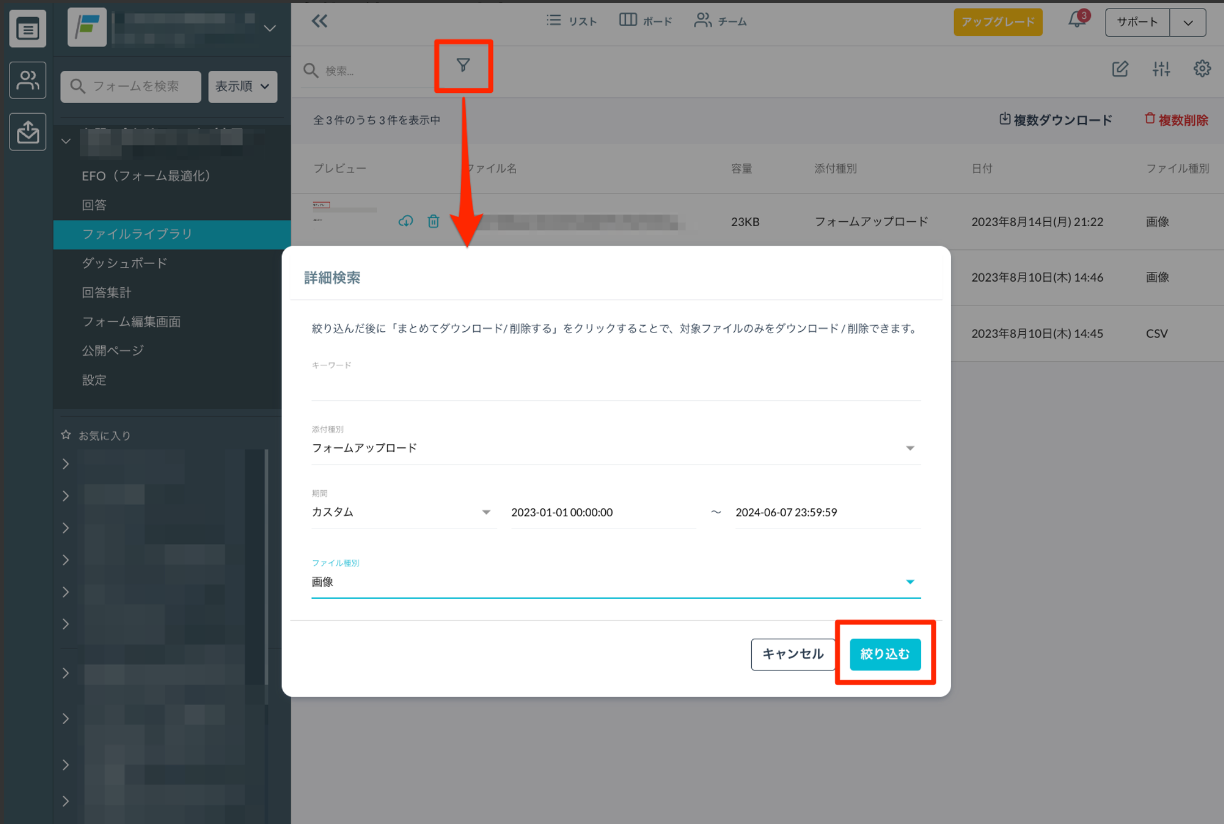Click the サポート button

pos(1137,22)
